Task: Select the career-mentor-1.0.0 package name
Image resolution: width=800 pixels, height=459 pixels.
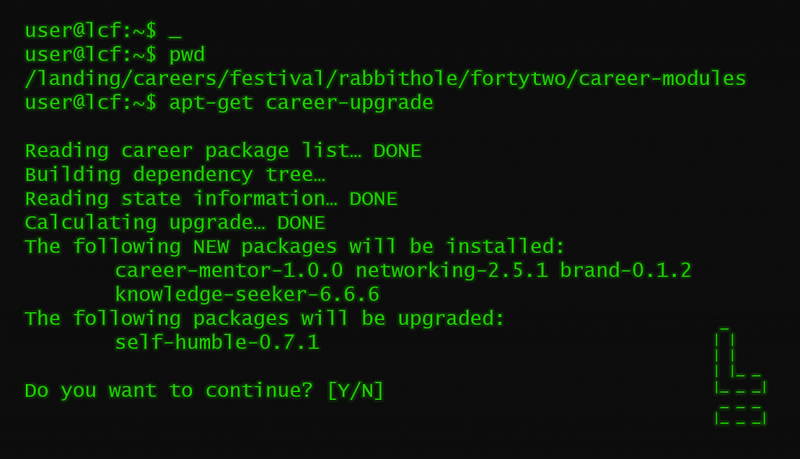Action: pyautogui.click(x=229, y=271)
